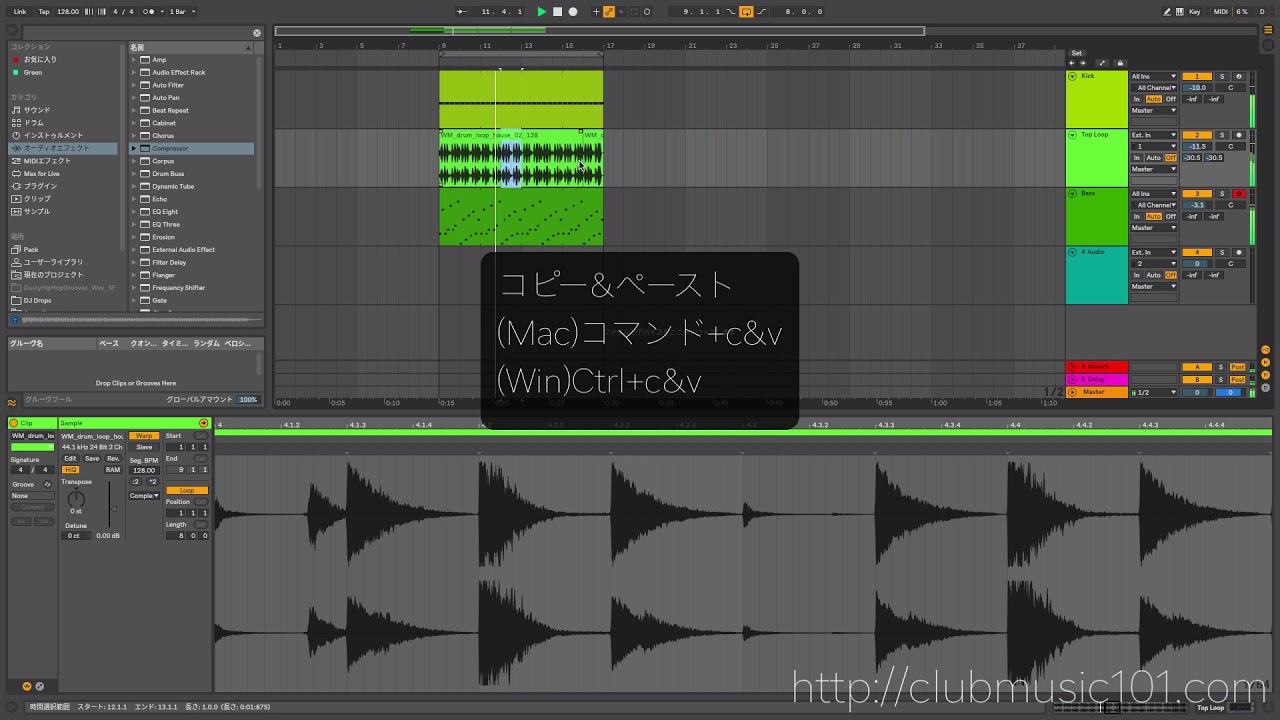Toggle the metronome icon
Screen dimensions: 1280x720
tap(152, 12)
